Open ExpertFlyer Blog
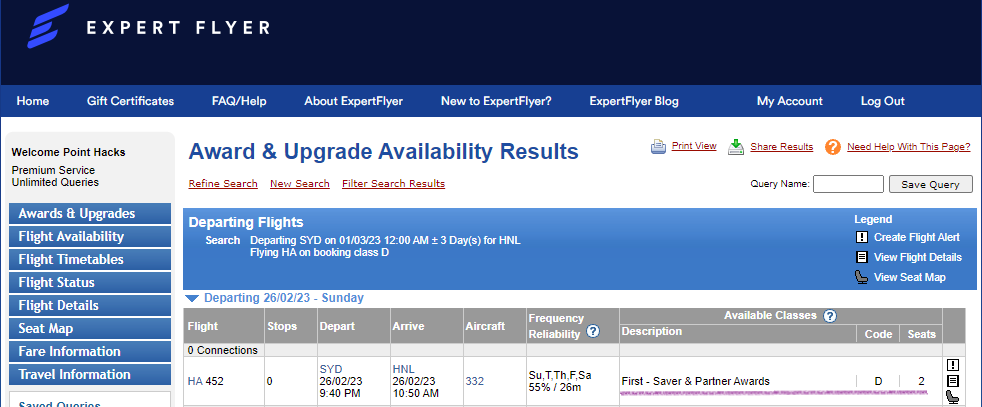Screen dimensions: 982x407 tap(634, 101)
